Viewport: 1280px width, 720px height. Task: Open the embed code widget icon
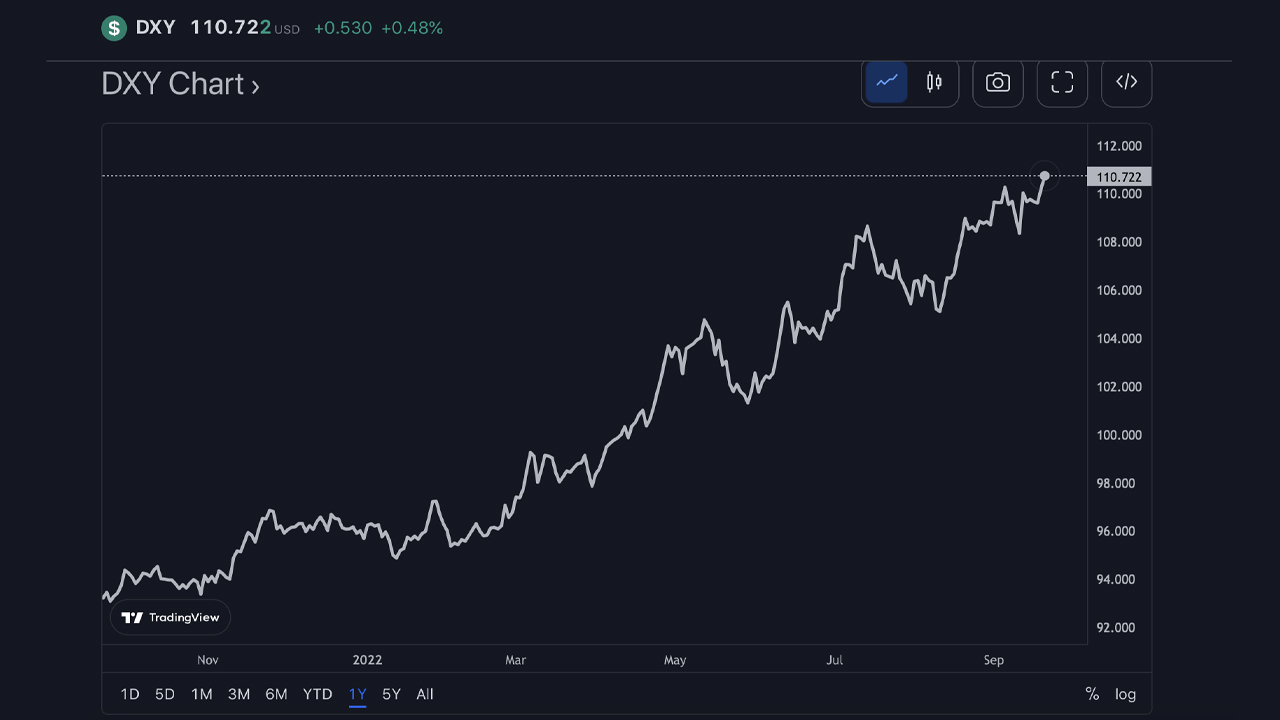click(1126, 82)
